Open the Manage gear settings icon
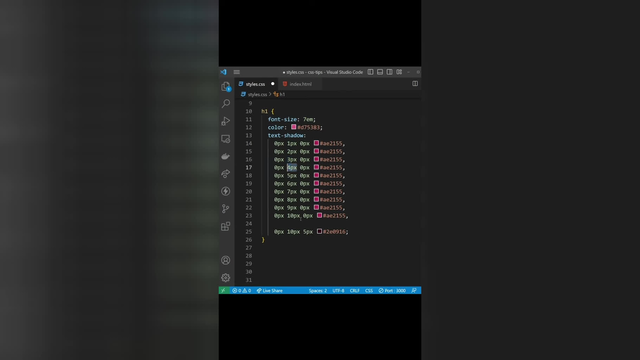Screen dimensions: 640x360 (x=226, y=278)
